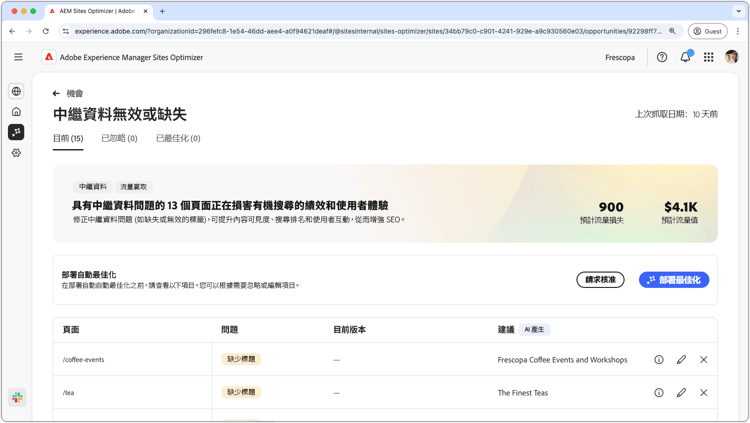Click the 缺少標題 badge in /tea row
Screen dimensions: 750x423
click(241, 392)
